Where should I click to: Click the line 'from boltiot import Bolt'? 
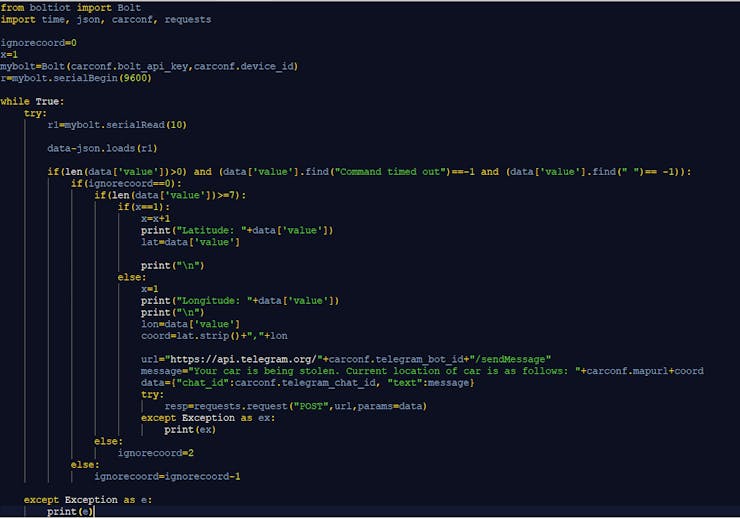point(70,8)
